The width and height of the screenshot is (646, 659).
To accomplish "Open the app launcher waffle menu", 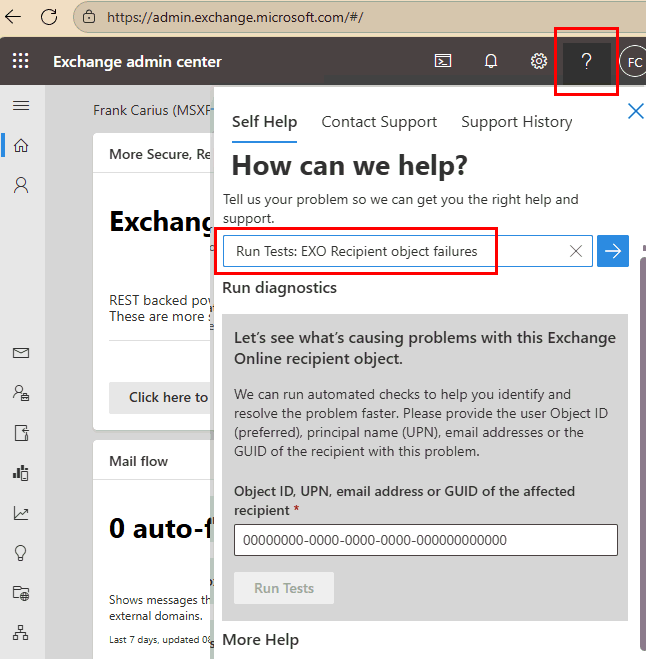I will pyautogui.click(x=21, y=62).
